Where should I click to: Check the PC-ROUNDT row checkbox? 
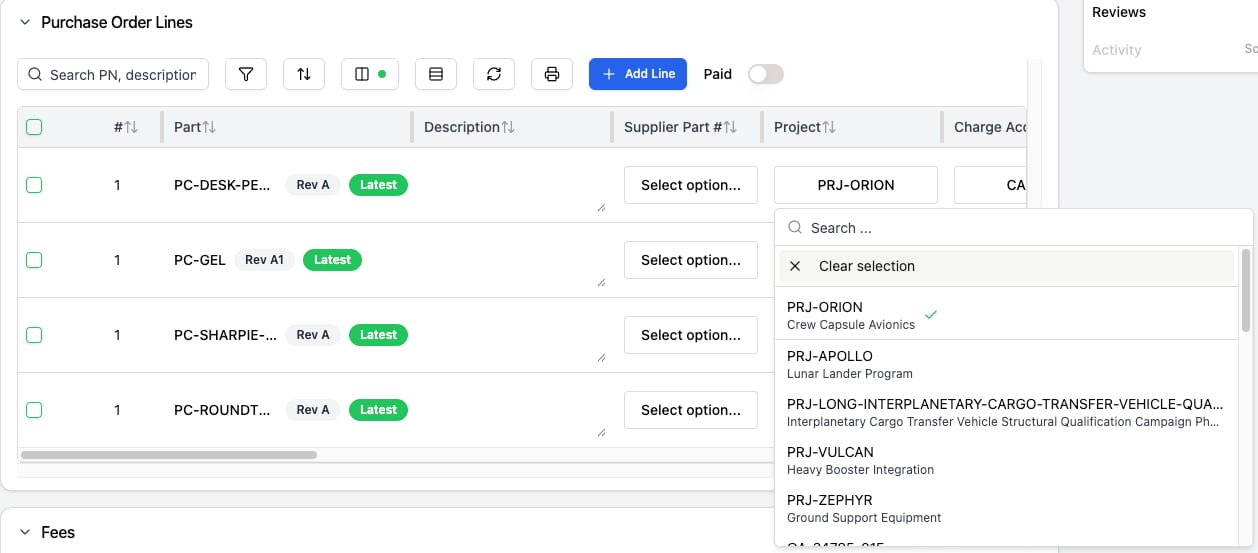tap(34, 410)
